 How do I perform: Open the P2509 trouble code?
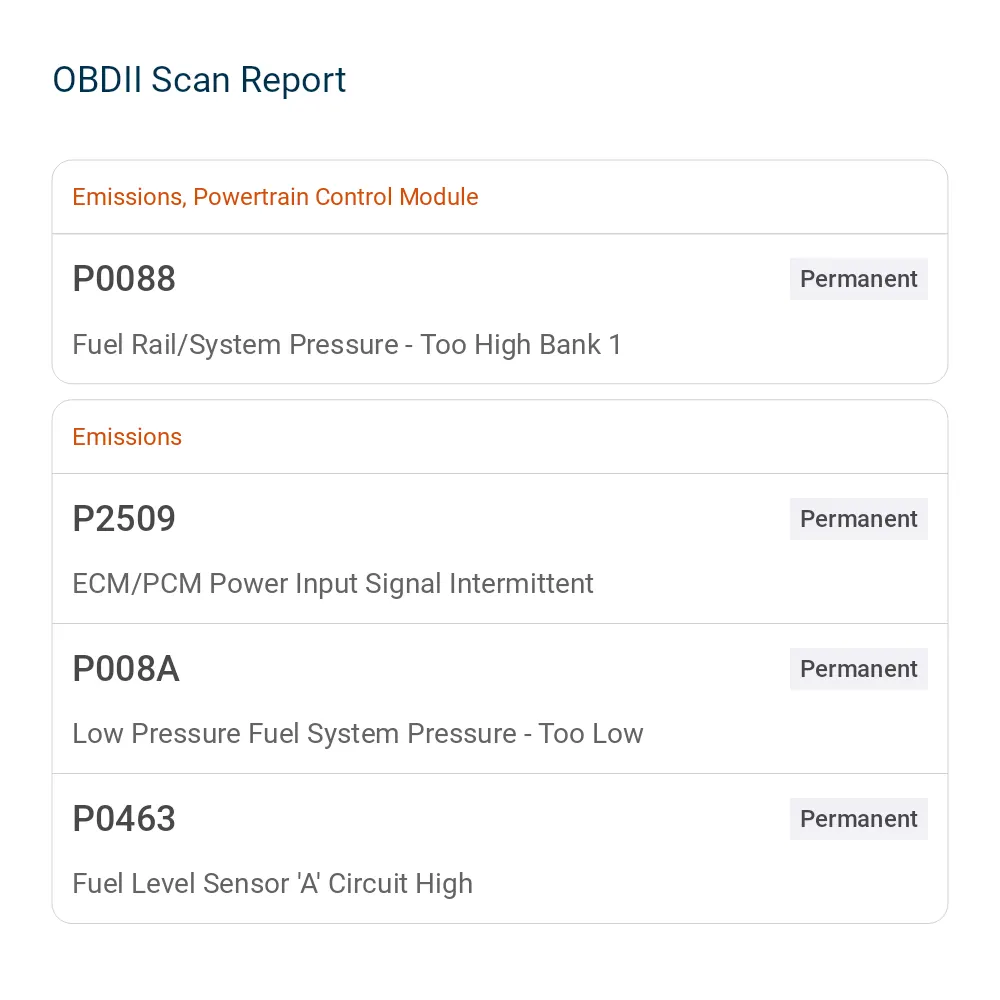click(124, 518)
